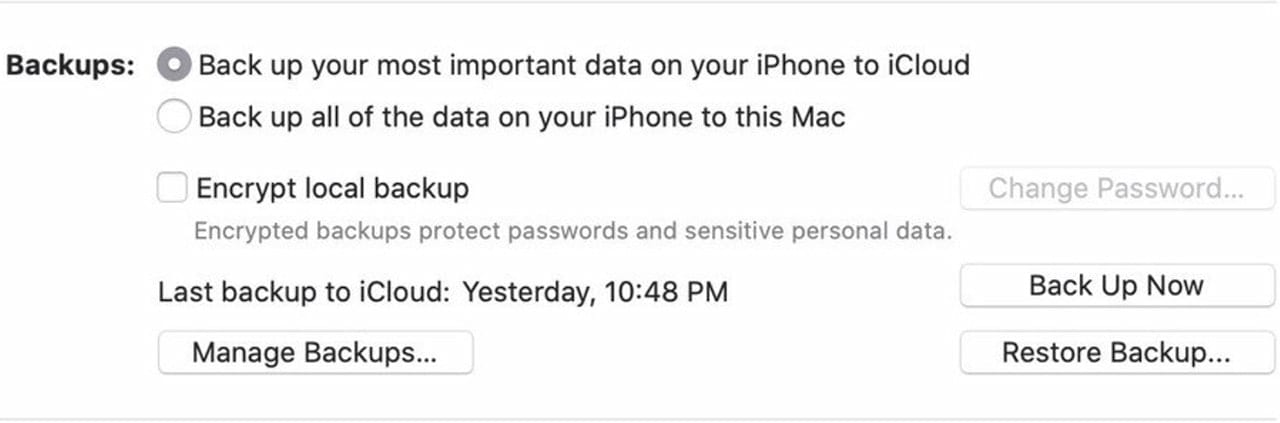Select the back up to this Mac radio button
Viewport: 1280px width, 423px height.
[x=174, y=117]
